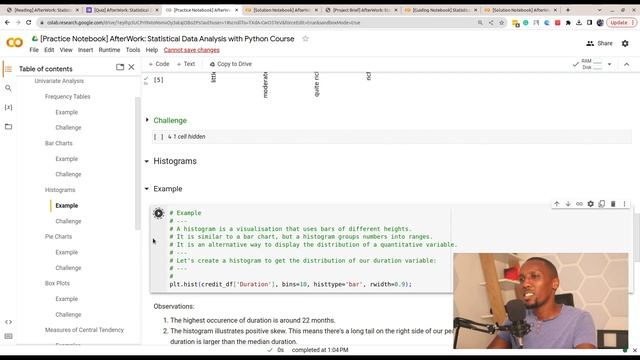Image resolution: width=640 pixels, height=360 pixels.
Task: Open the Variables {x} panel
Action: pos(8,107)
